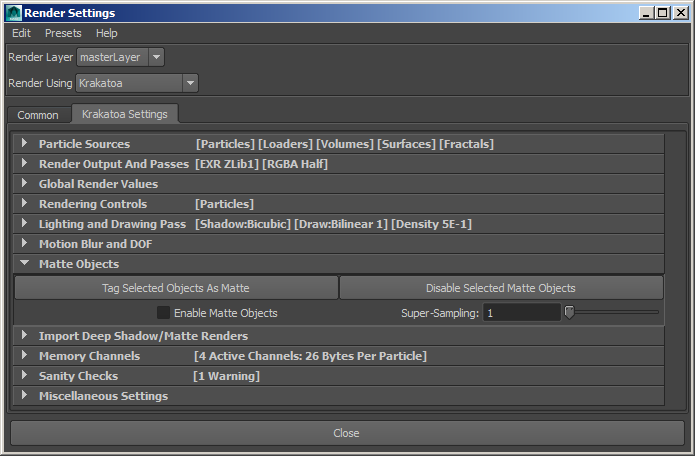Click the [Shadow:Bicubic] lighting summary text
The width and height of the screenshot is (695, 456).
pos(243,224)
